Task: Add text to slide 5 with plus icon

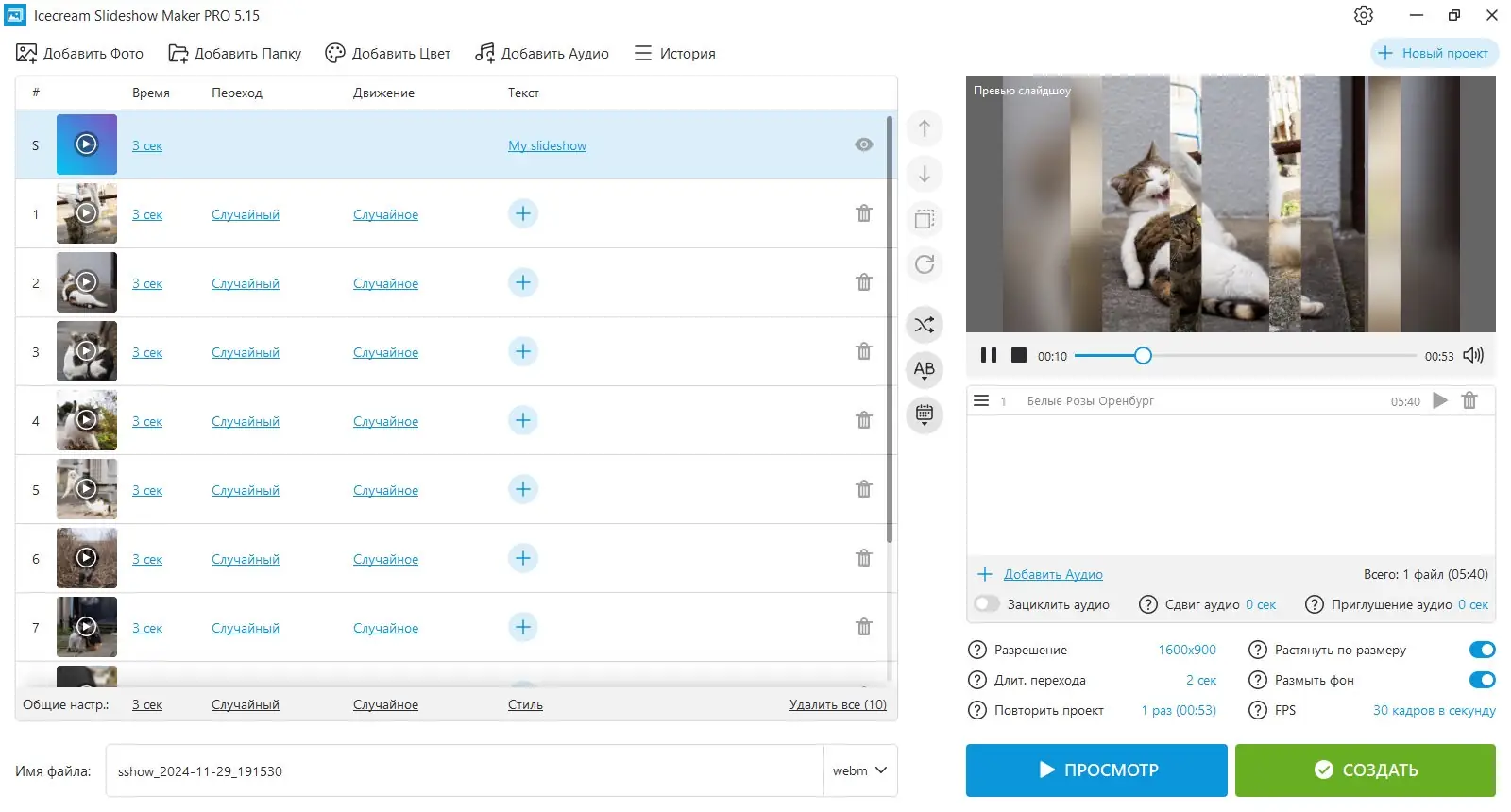Action: (x=523, y=489)
